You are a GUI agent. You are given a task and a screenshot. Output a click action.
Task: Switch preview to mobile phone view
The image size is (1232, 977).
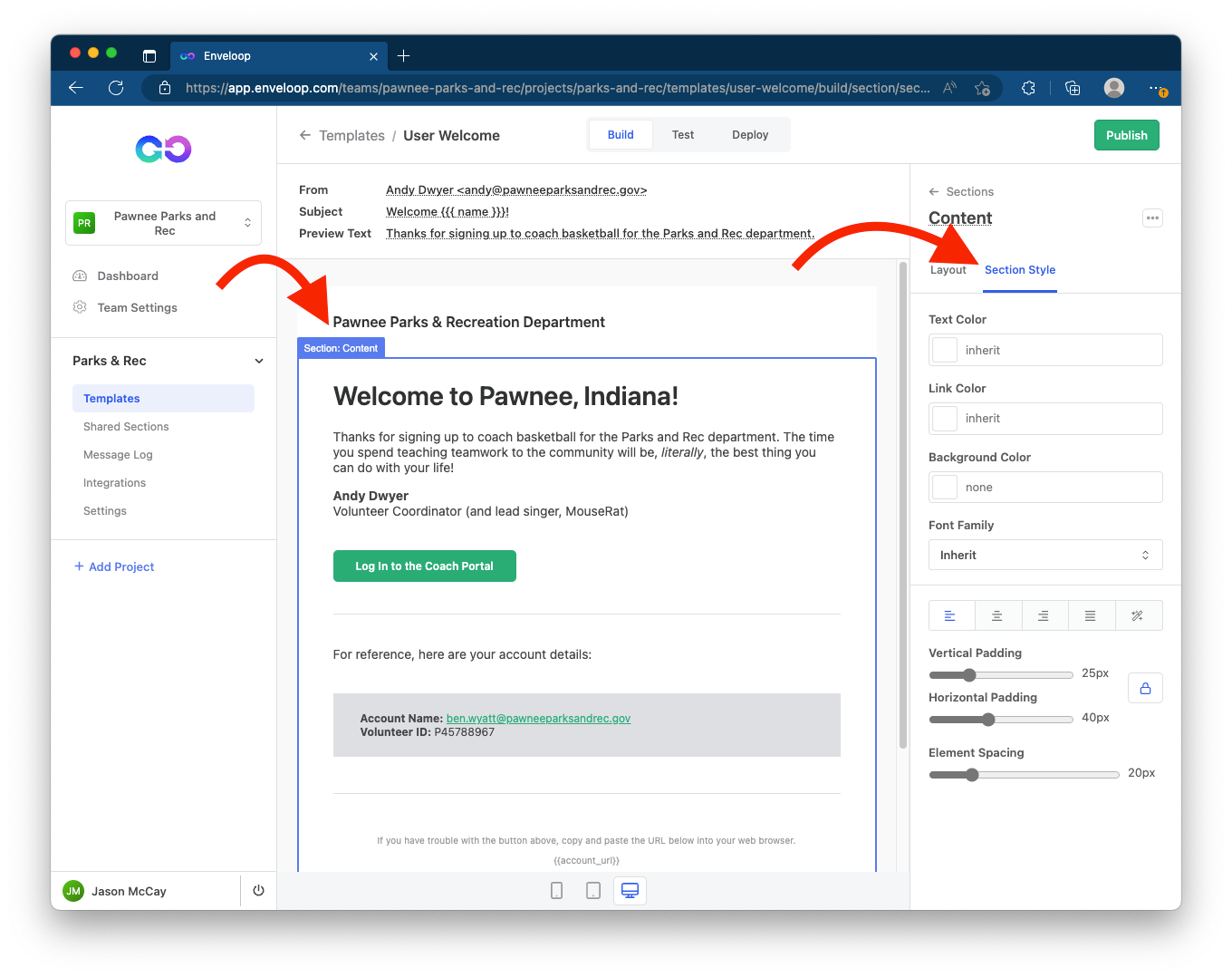coord(556,891)
